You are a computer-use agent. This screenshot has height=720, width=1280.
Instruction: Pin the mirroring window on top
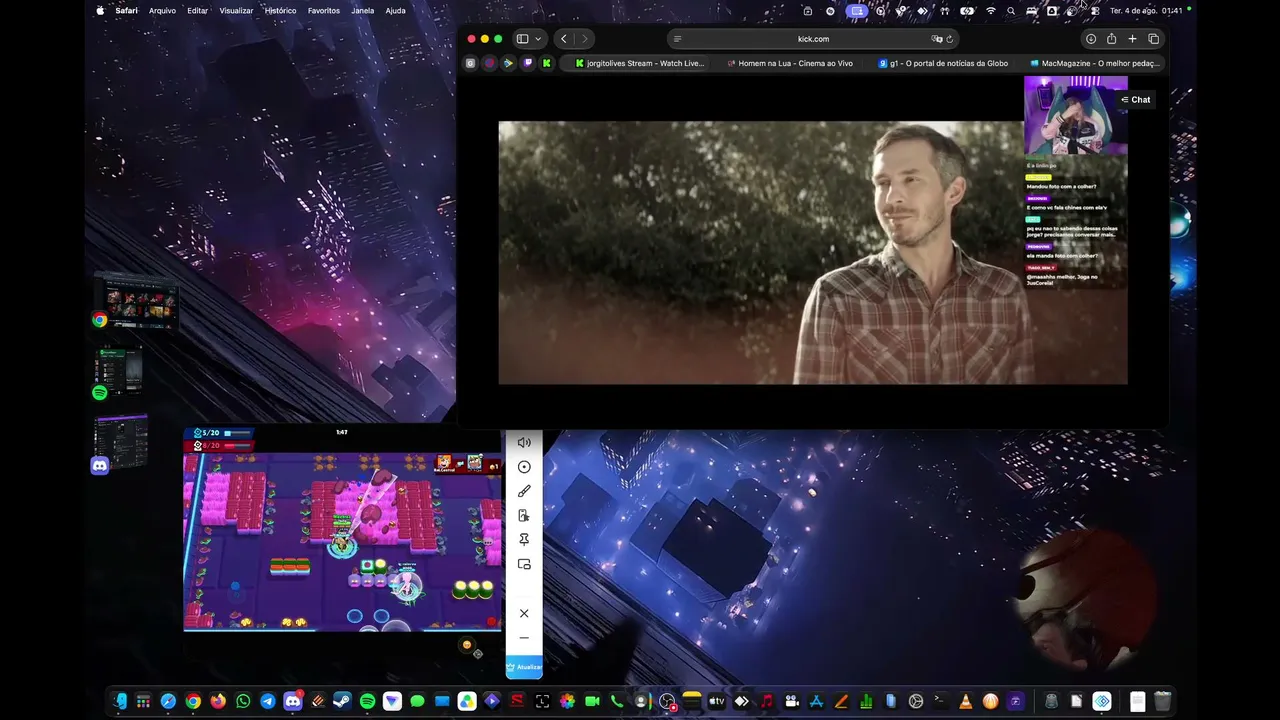tap(524, 540)
